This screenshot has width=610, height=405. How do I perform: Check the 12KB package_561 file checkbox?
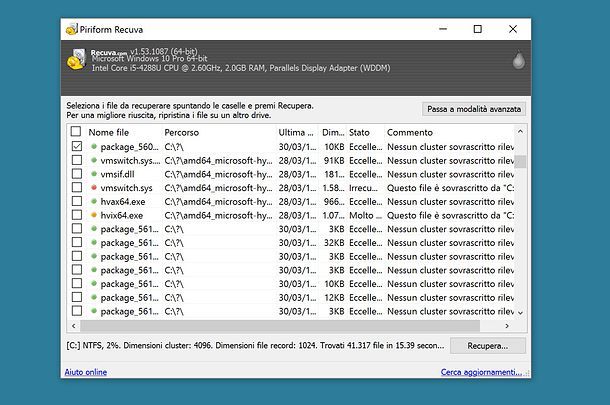77,297
